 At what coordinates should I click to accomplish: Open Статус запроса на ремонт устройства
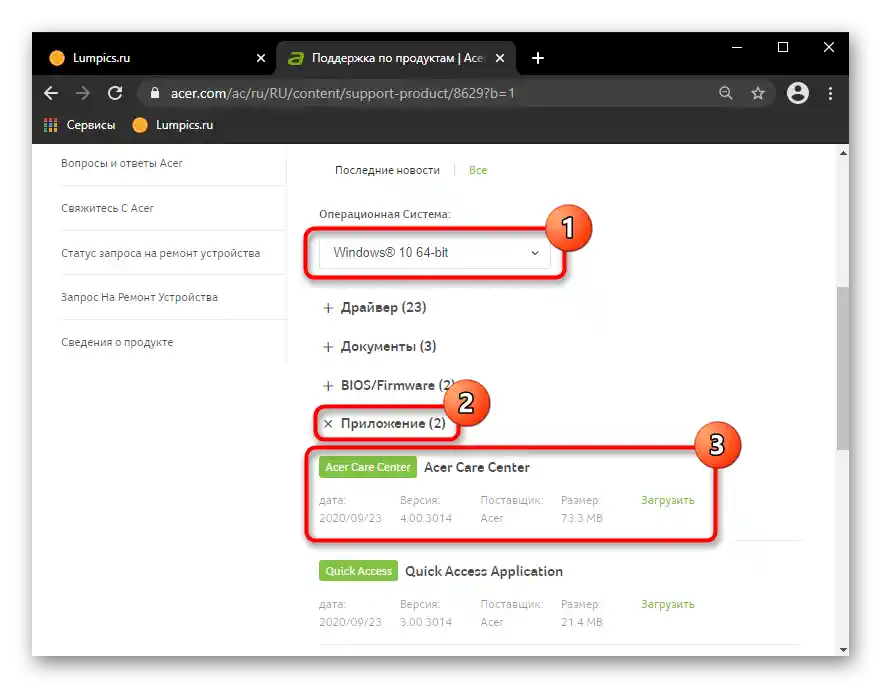pyautogui.click(x=161, y=254)
